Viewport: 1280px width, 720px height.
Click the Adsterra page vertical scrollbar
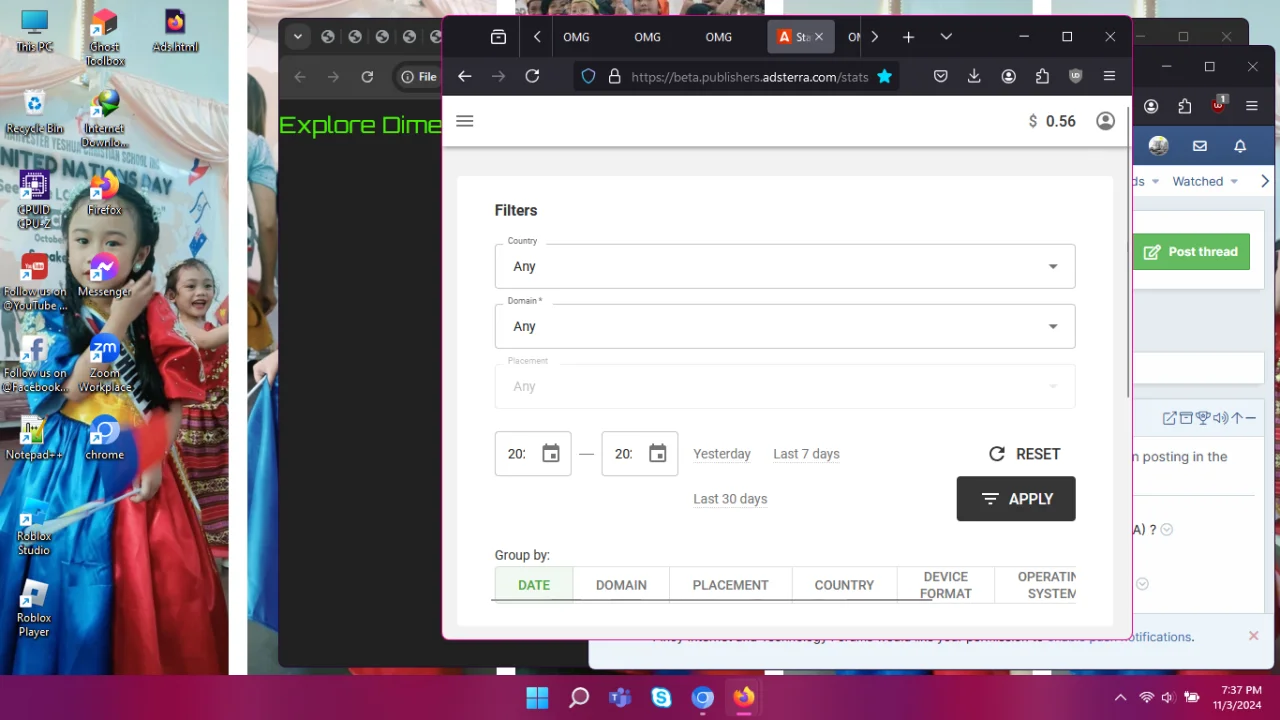click(1128, 250)
